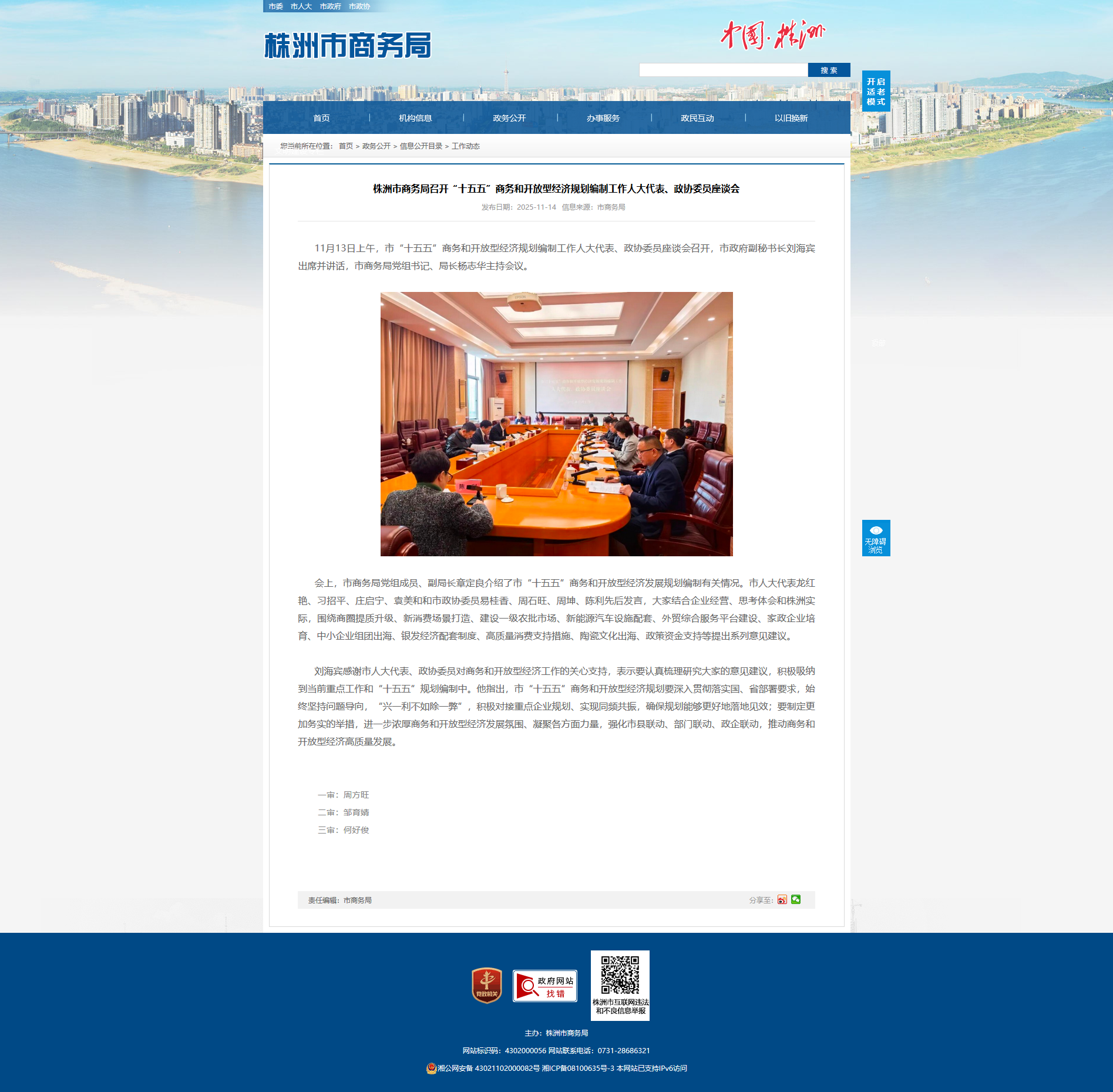Viewport: 1113px width, 1092px height.
Task: Click the Zhuzhou illegal information report QR code
Action: (620, 976)
